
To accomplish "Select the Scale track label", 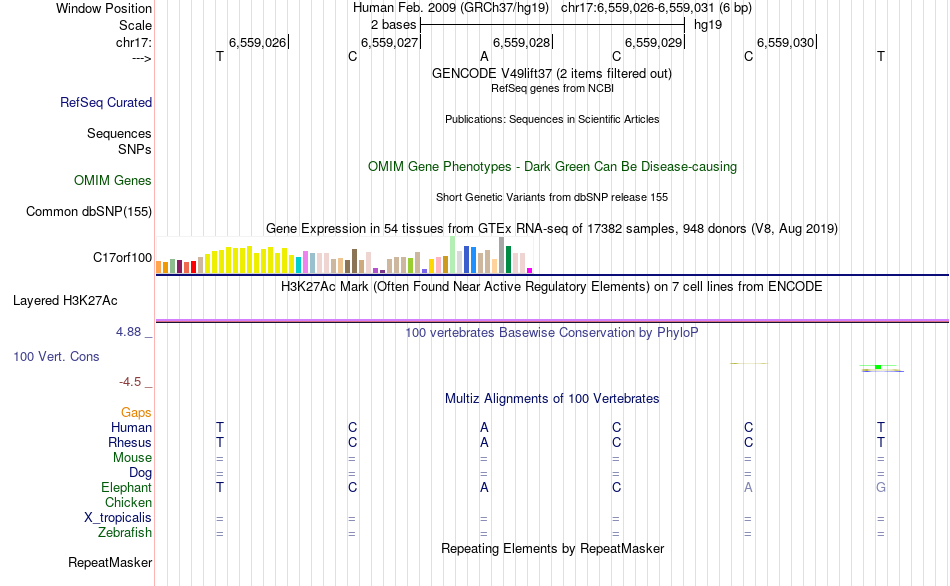I will point(135,25).
